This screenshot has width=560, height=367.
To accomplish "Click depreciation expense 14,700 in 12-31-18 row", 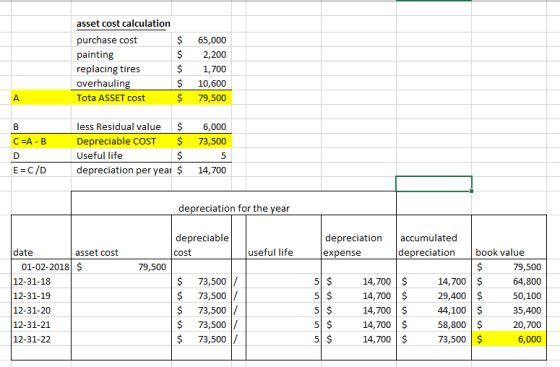I will coord(359,281).
